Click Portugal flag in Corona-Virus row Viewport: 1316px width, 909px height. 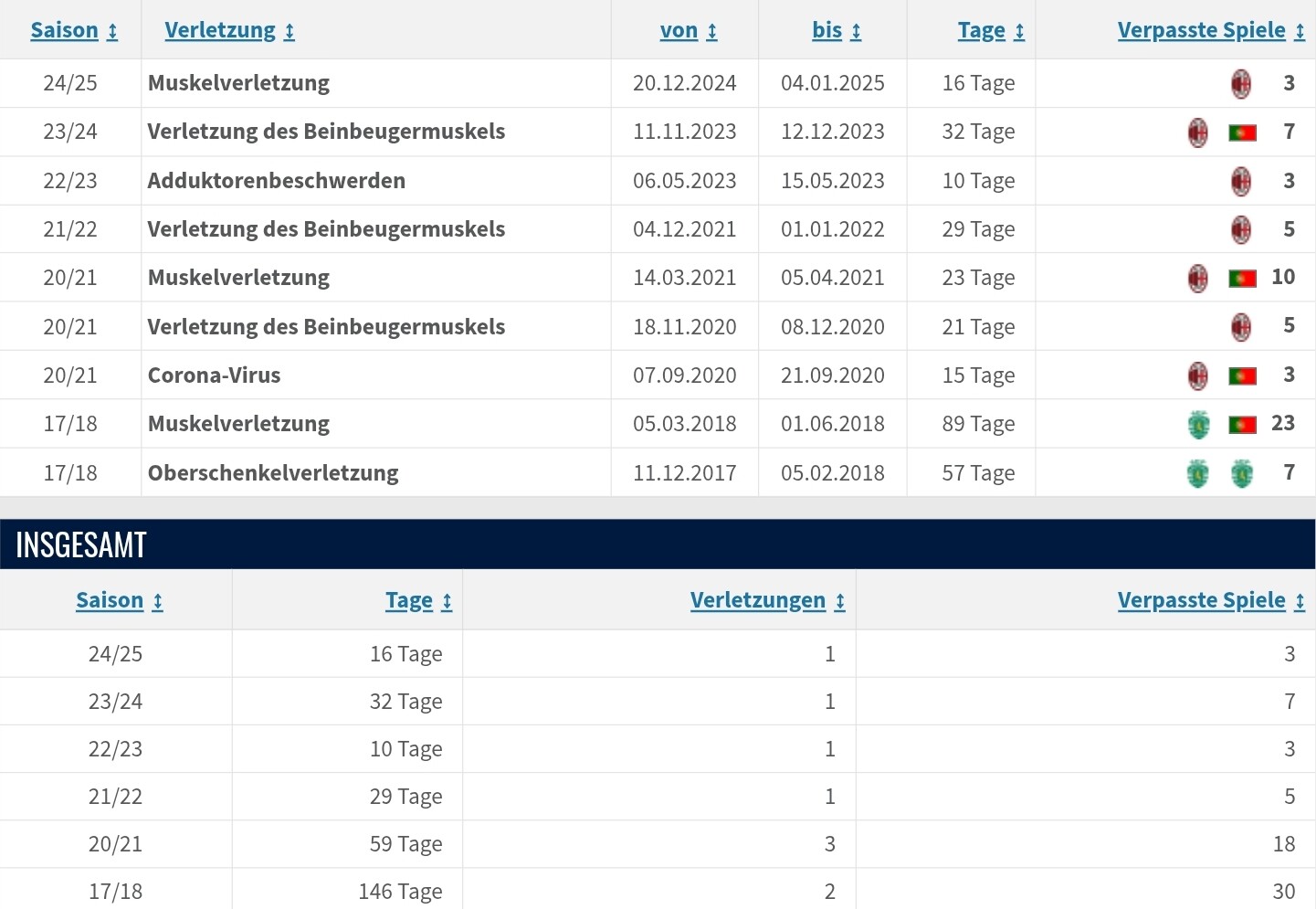[x=1242, y=375]
